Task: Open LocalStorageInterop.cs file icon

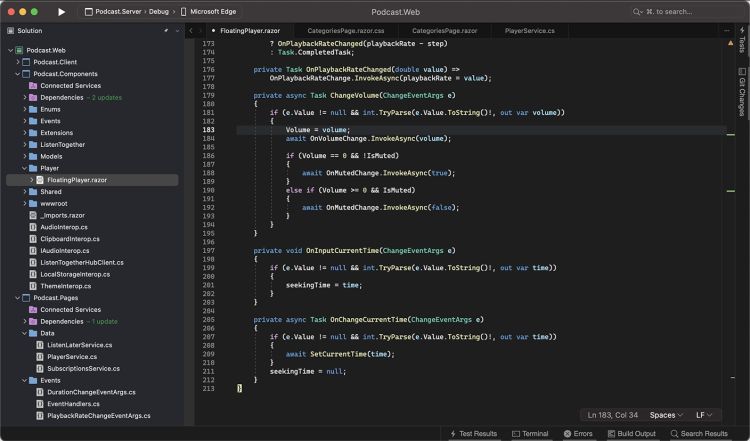Action: coord(33,274)
